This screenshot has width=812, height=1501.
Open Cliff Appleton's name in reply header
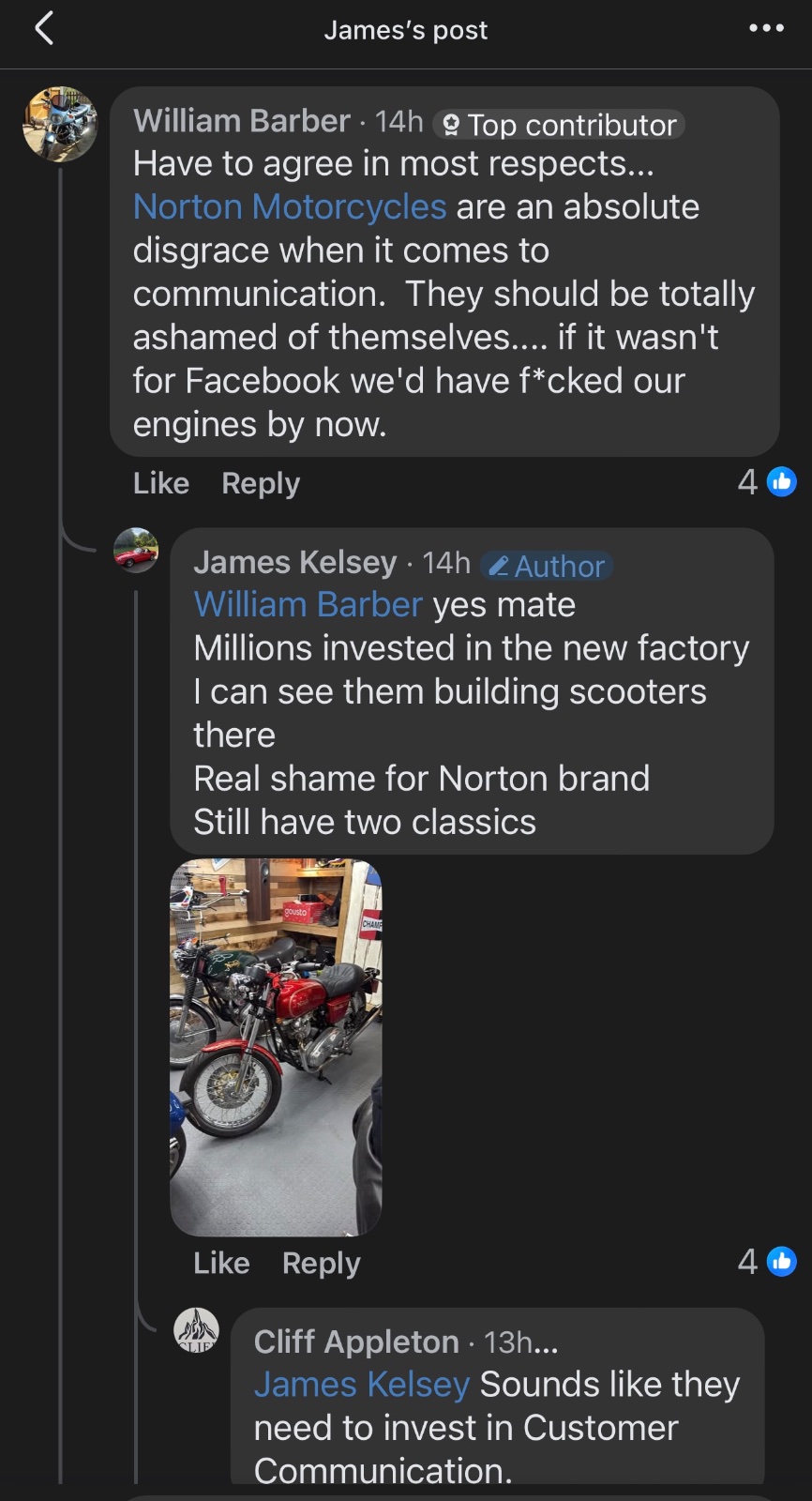pyautogui.click(x=356, y=1342)
